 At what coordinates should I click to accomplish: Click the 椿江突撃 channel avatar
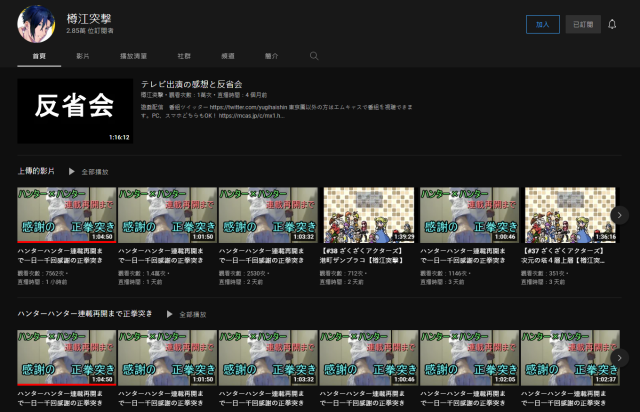37,24
